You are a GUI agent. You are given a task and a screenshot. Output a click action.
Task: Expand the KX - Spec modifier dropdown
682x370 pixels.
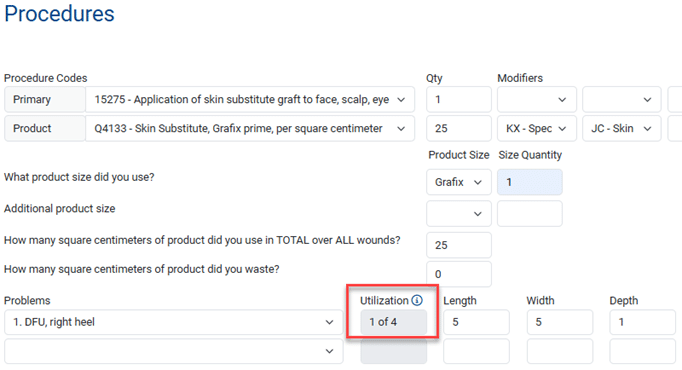coord(537,129)
